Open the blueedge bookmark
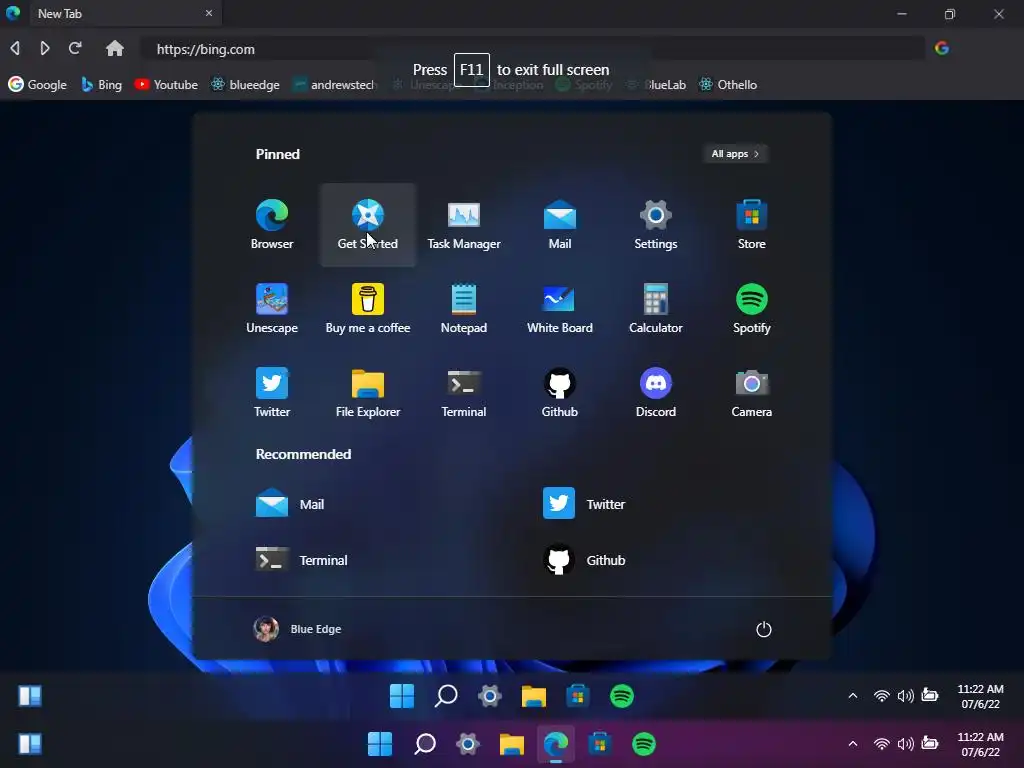 click(x=246, y=84)
